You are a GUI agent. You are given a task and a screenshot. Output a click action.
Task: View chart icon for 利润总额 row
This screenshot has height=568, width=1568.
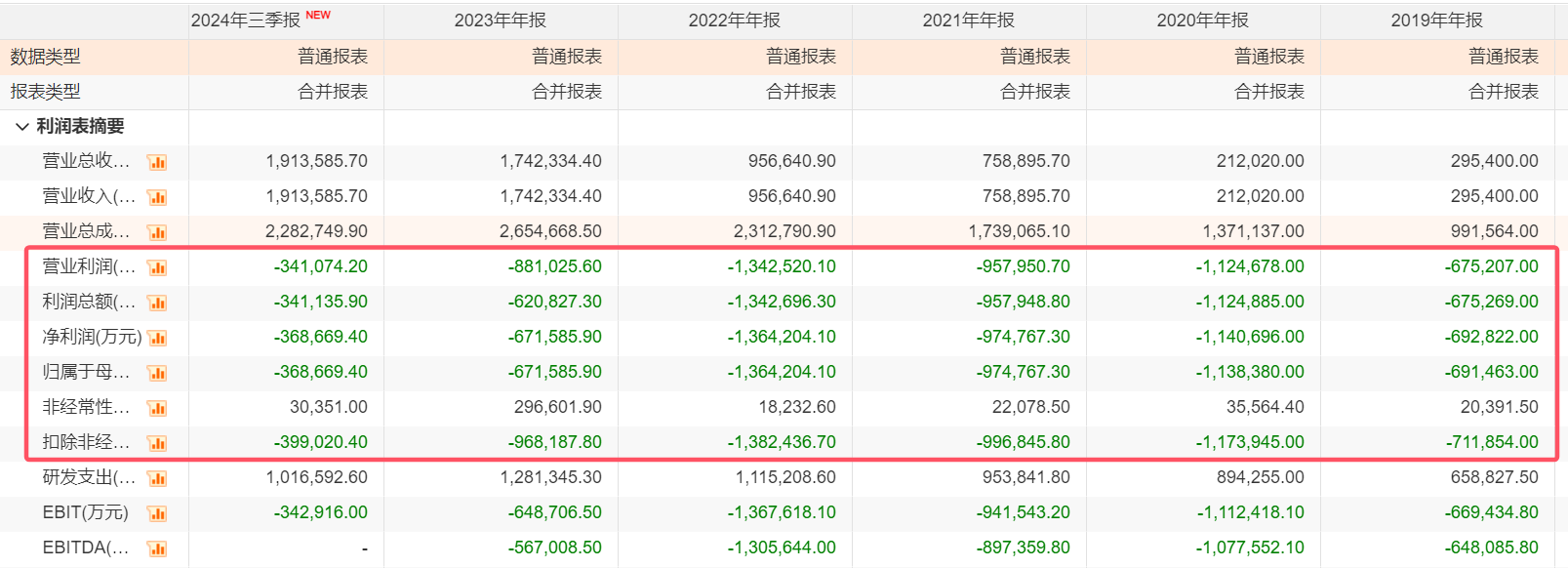tap(157, 303)
